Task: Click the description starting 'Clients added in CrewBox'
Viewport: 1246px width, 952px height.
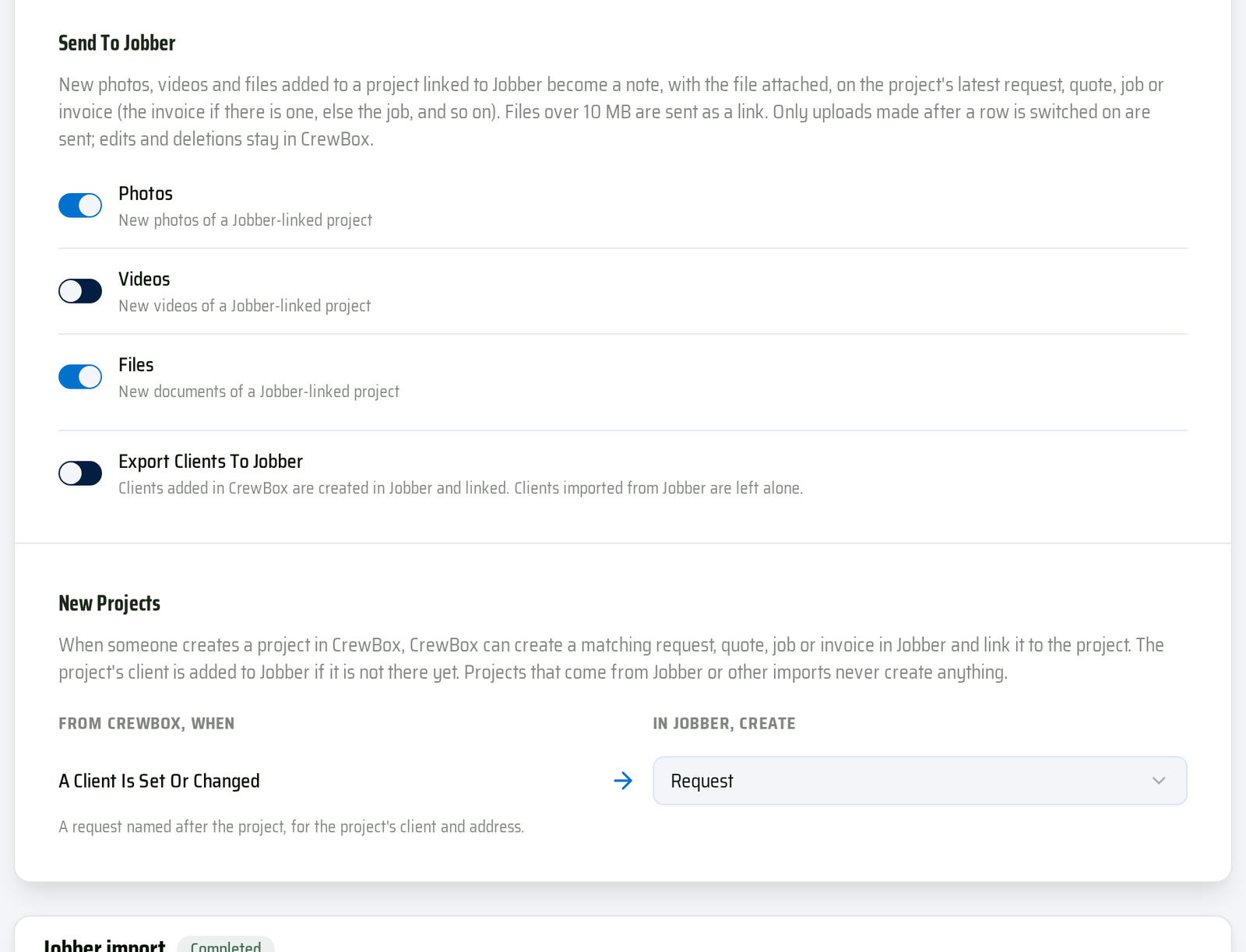Action: [460, 488]
